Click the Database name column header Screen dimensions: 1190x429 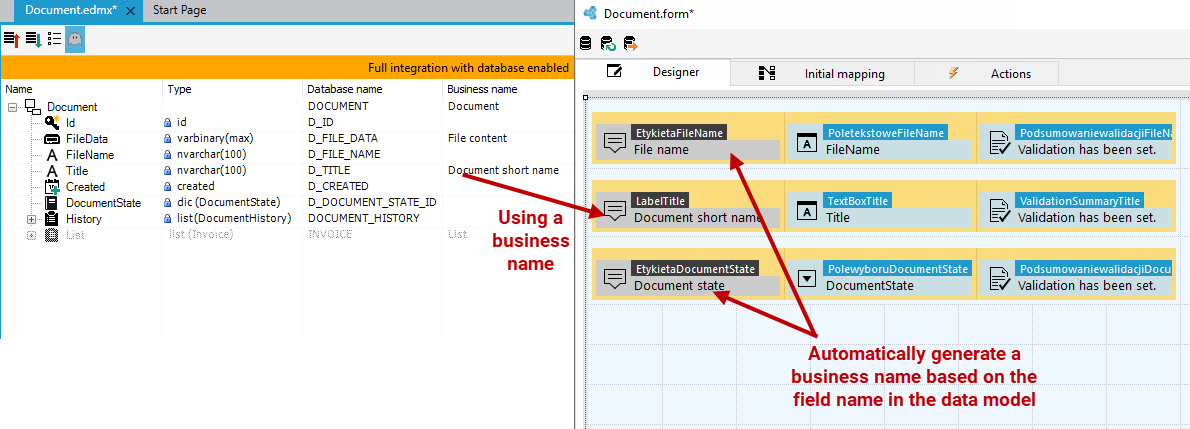point(345,89)
